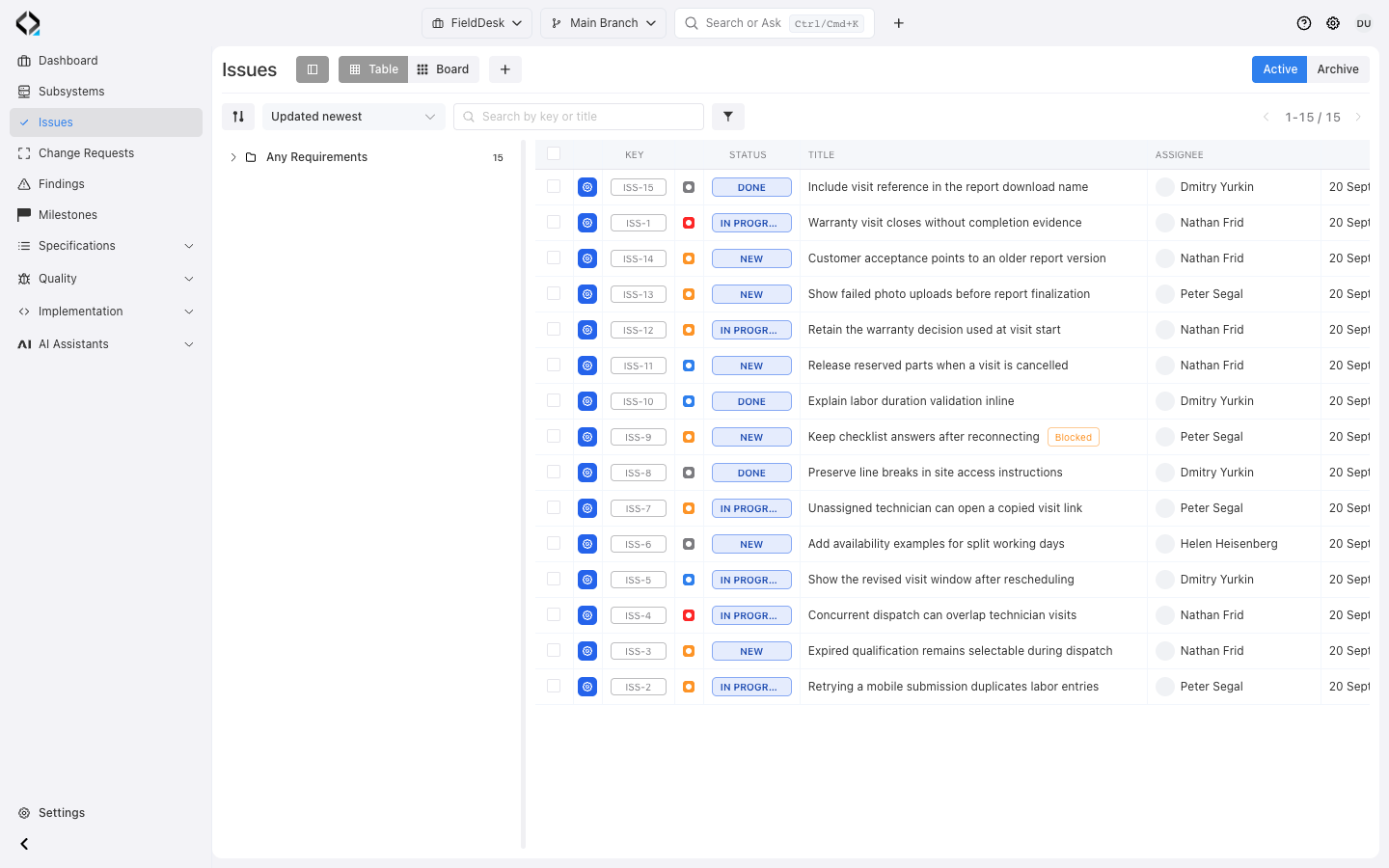
Task: Click the orange priority icon for ISS-14
Action: (x=689, y=258)
